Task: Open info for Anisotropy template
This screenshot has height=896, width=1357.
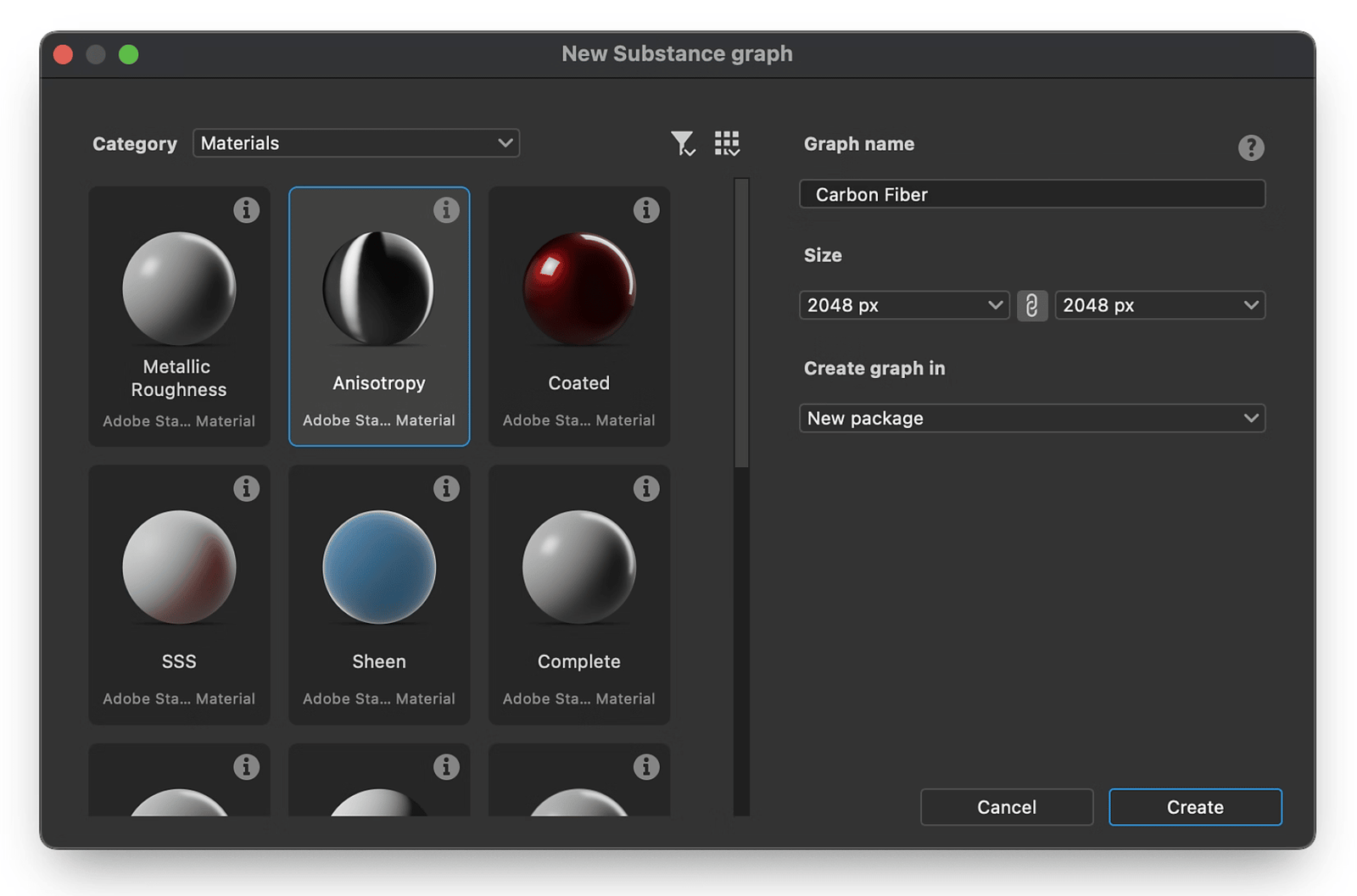Action: coord(446,209)
